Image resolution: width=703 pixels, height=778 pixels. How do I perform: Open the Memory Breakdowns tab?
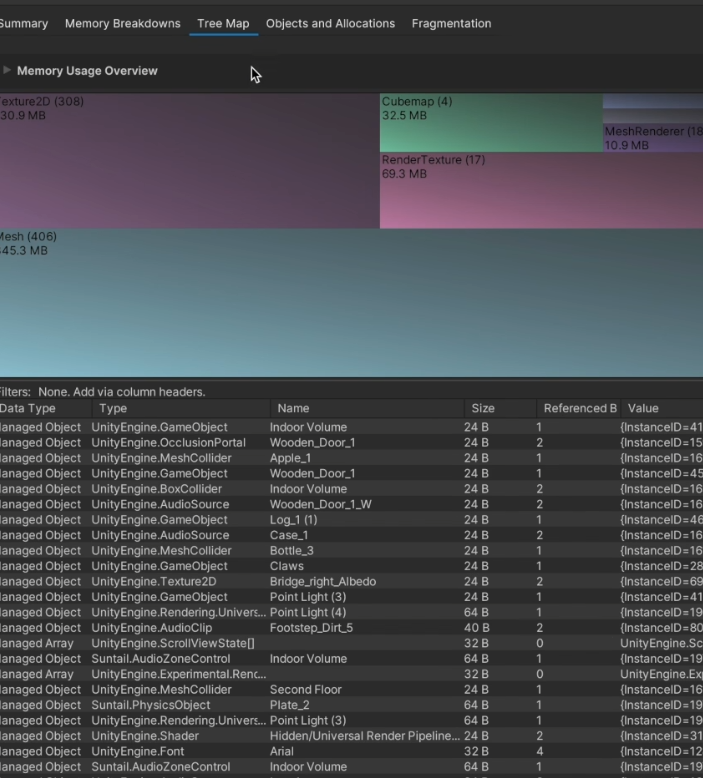pos(123,23)
